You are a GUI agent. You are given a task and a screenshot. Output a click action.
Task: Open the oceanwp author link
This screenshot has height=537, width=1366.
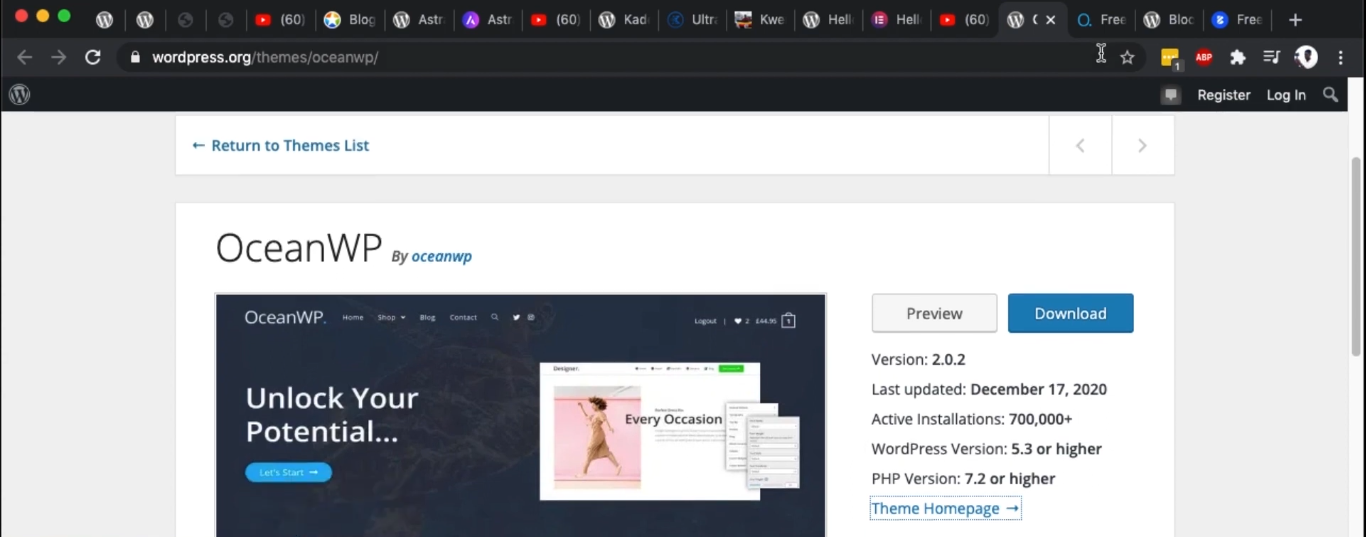(441, 257)
